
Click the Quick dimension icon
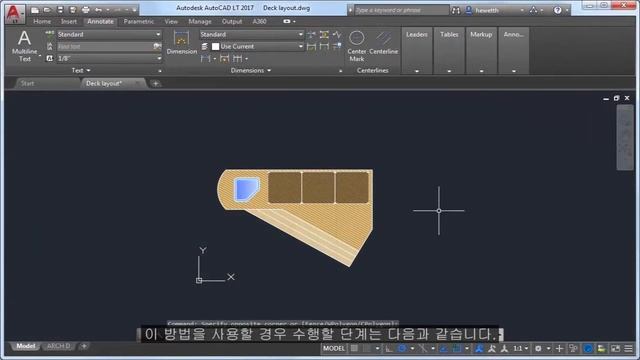click(x=224, y=58)
